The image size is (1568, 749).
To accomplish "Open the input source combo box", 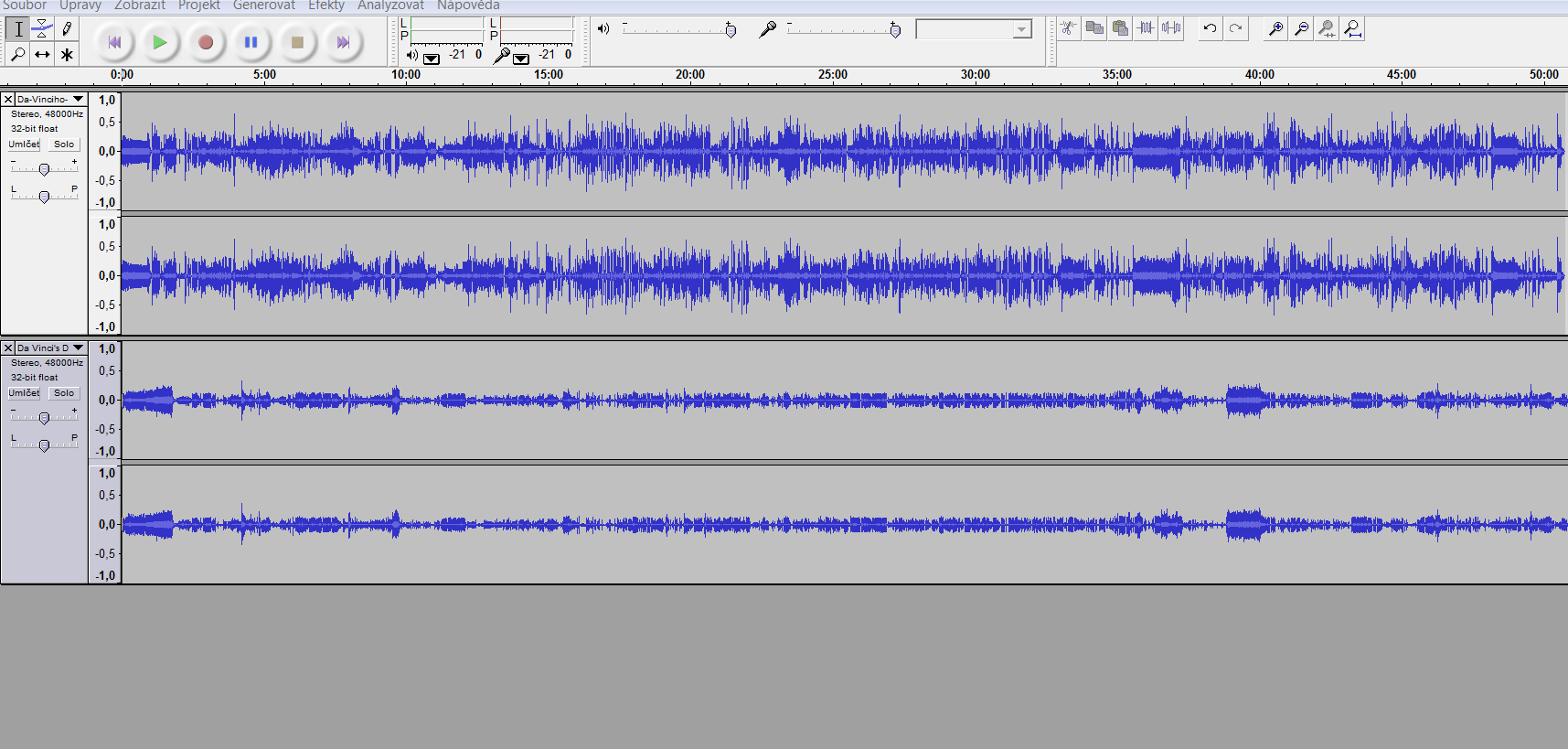I will [974, 30].
